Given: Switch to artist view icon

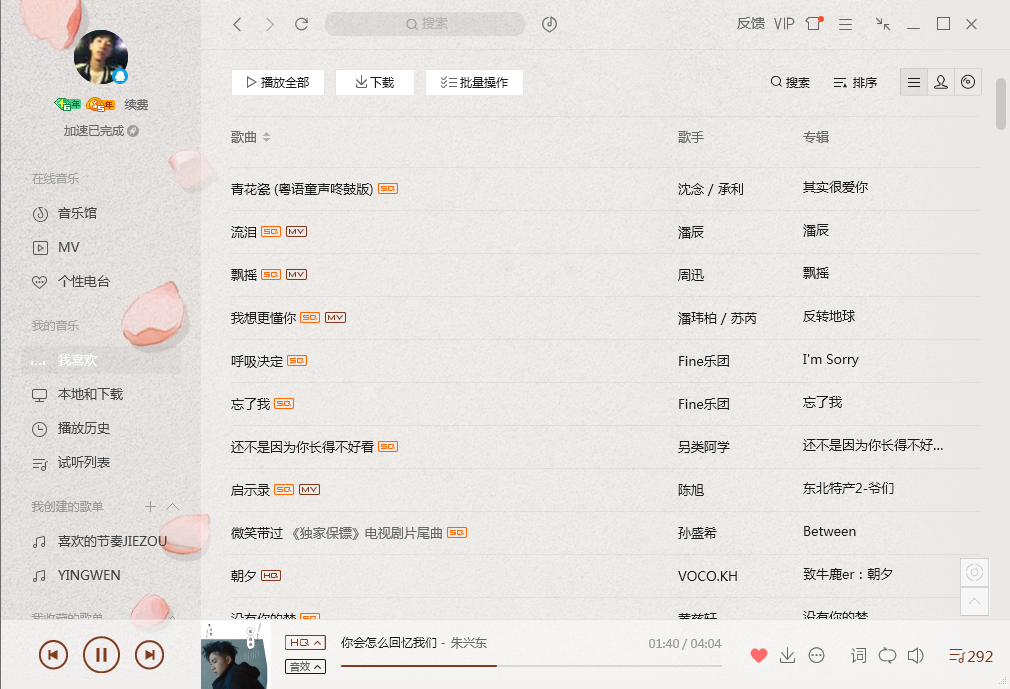Looking at the screenshot, I should pyautogui.click(x=940, y=82).
